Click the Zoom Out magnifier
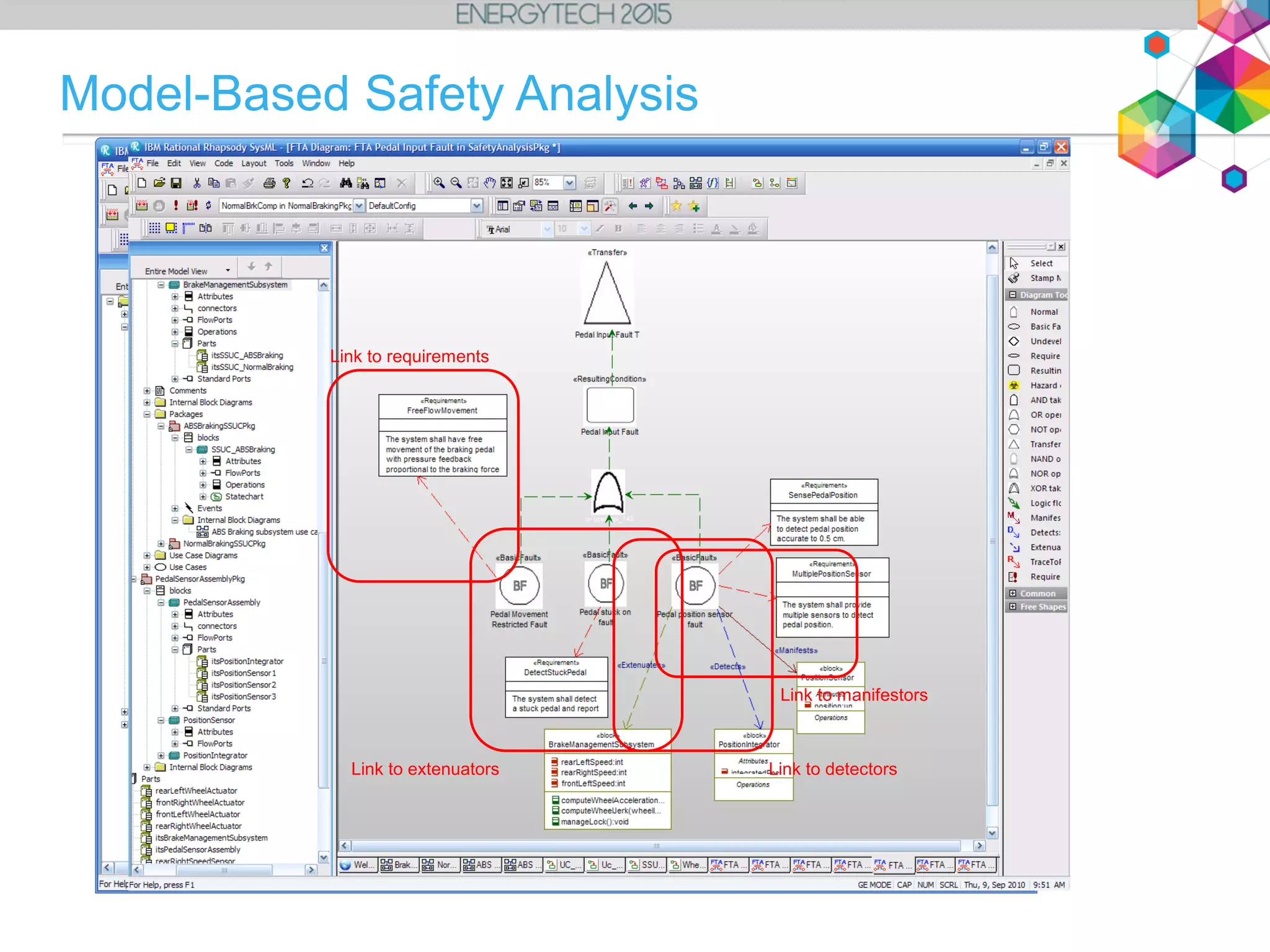1270x952 pixels. click(456, 183)
